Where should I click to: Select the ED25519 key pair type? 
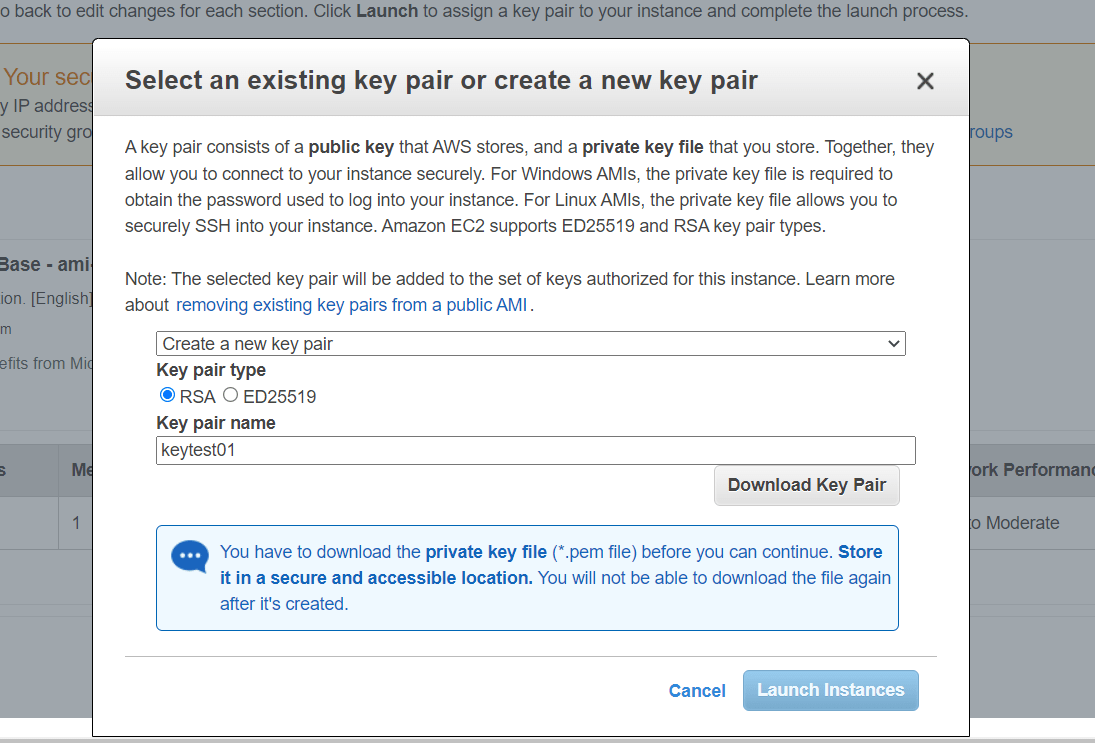point(230,395)
